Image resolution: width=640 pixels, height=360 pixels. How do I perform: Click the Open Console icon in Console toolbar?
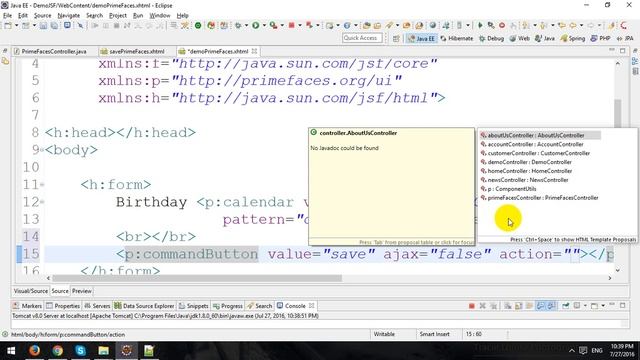[x=594, y=306]
